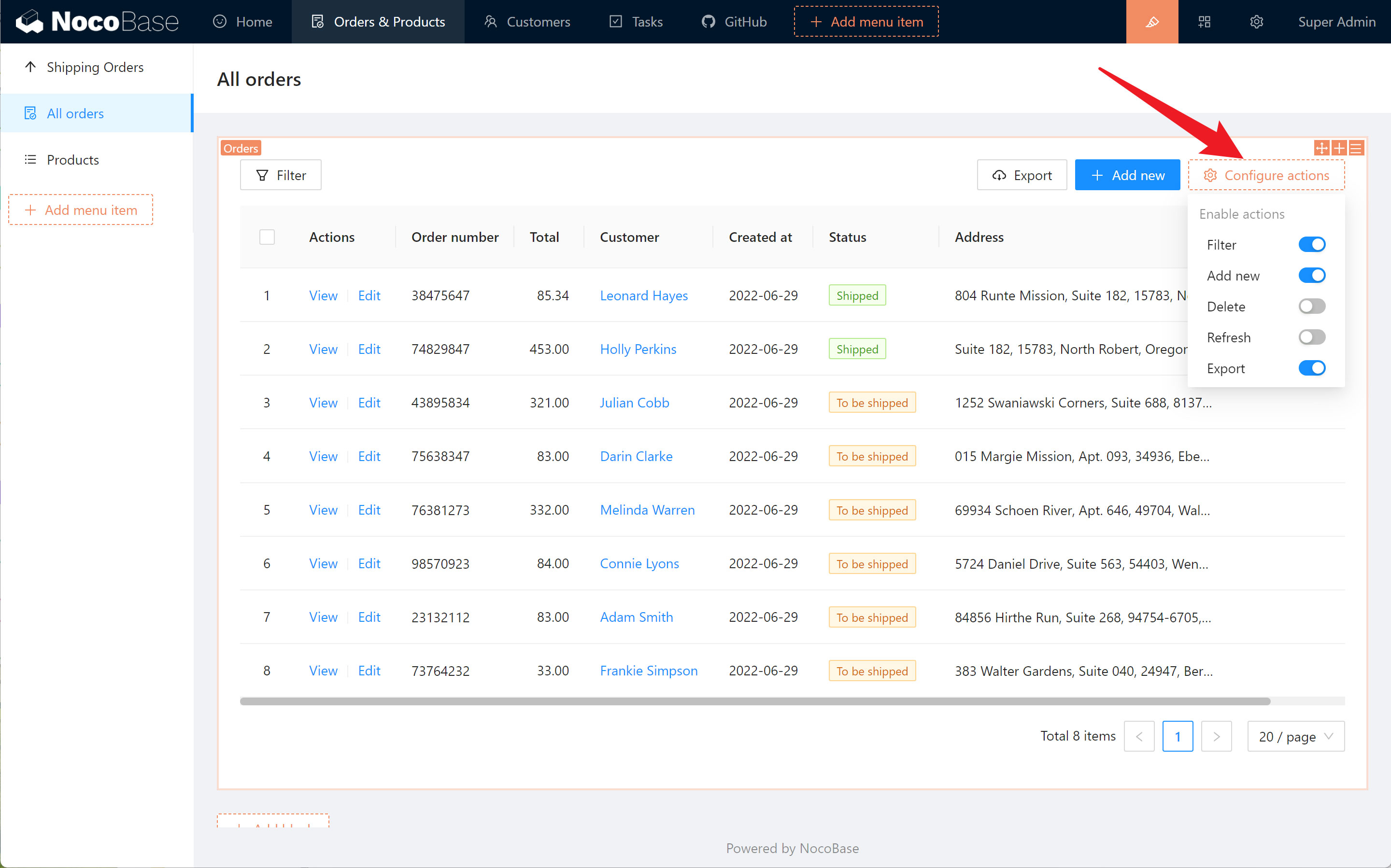The height and width of the screenshot is (868, 1391).
Task: Click the blue Add new button
Action: click(x=1127, y=175)
